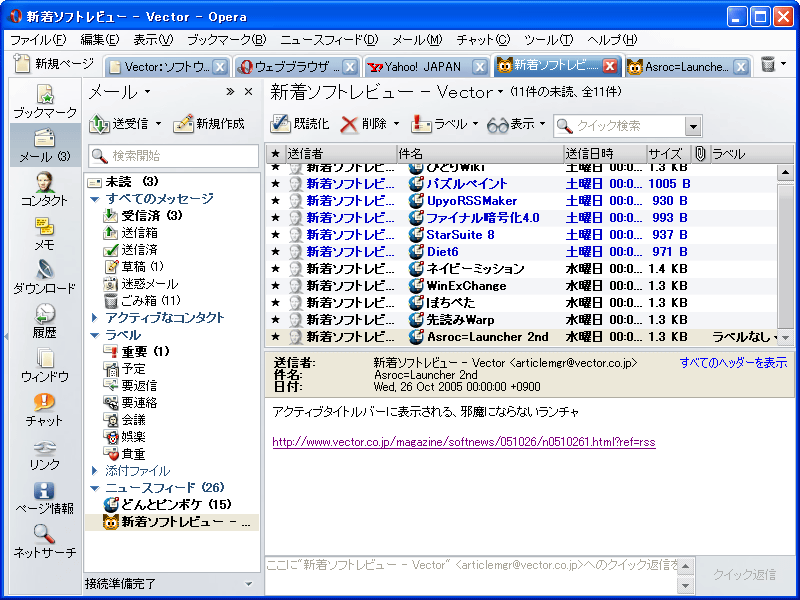
Task: Click the vector.co.jp article link
Action: (x=464, y=442)
